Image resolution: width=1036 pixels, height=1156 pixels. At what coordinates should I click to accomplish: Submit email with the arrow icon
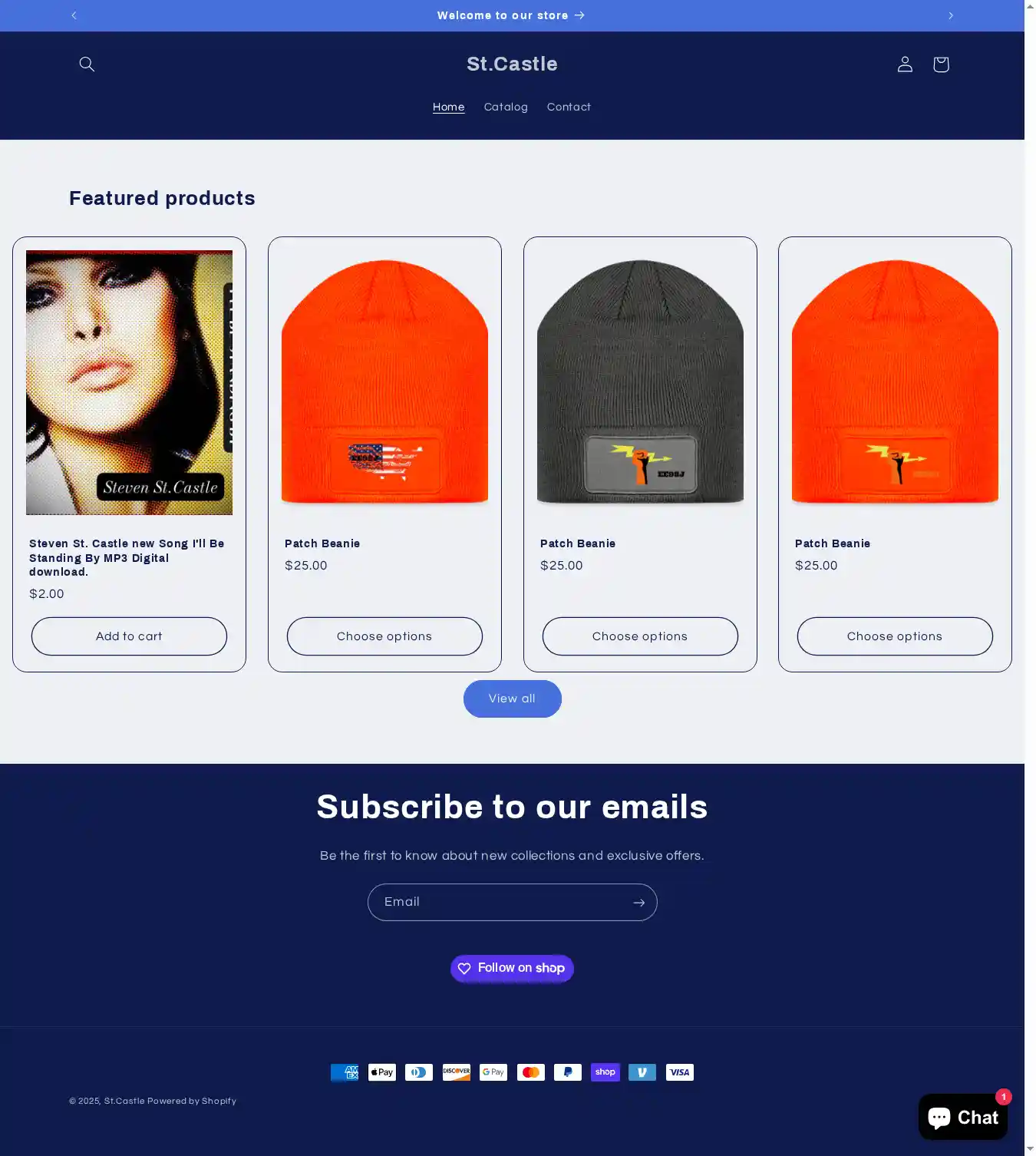638,903
